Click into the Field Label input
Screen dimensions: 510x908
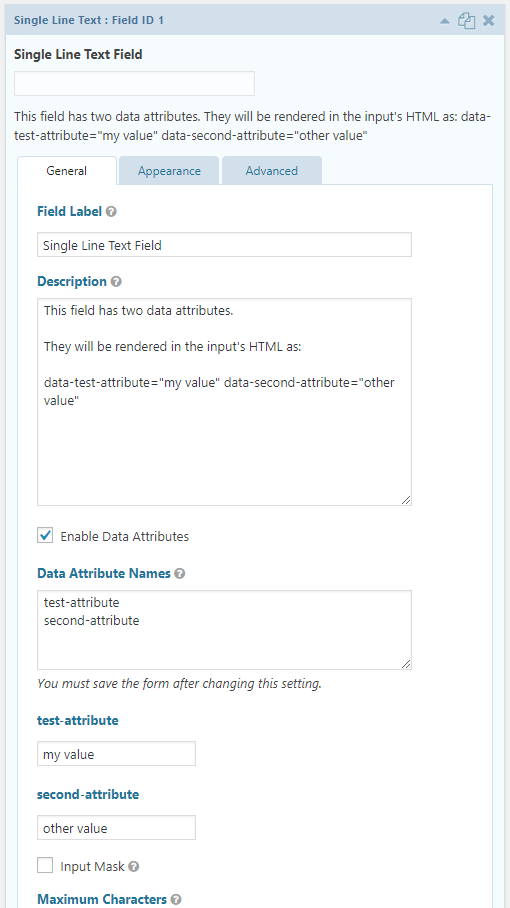tap(225, 245)
